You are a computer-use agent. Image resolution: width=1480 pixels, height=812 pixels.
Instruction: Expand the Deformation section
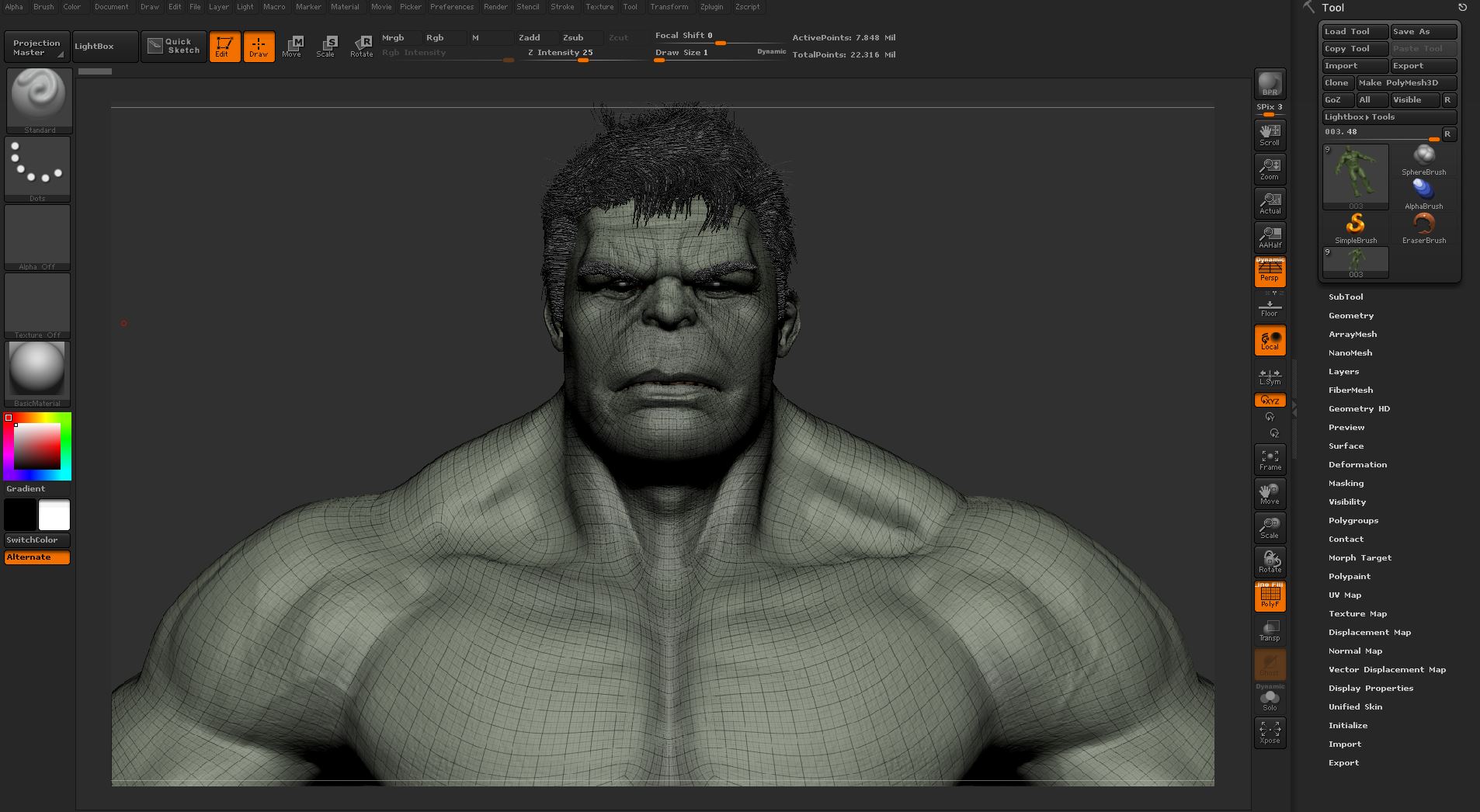1357,464
